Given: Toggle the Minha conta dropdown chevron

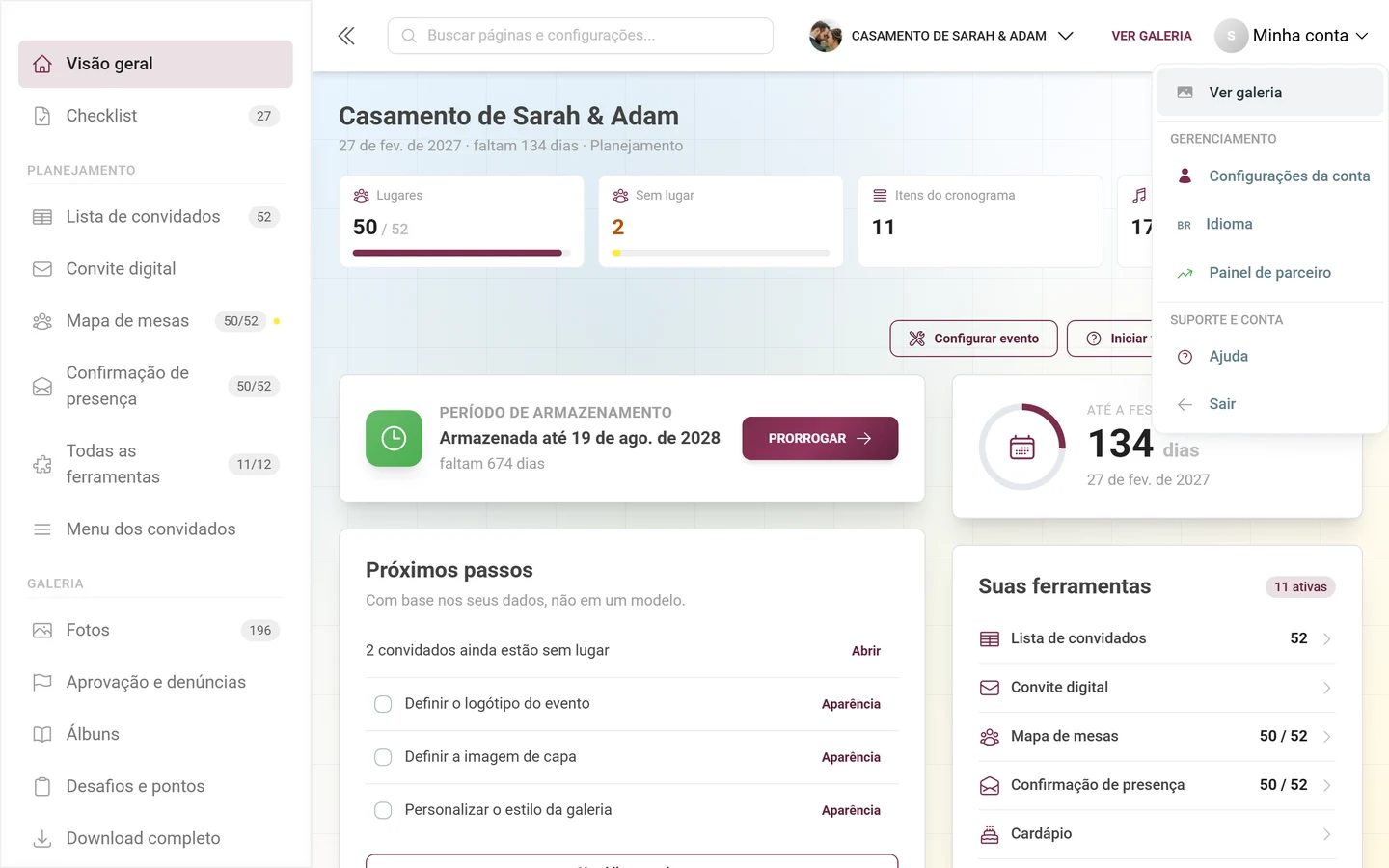Looking at the screenshot, I should click(1362, 36).
